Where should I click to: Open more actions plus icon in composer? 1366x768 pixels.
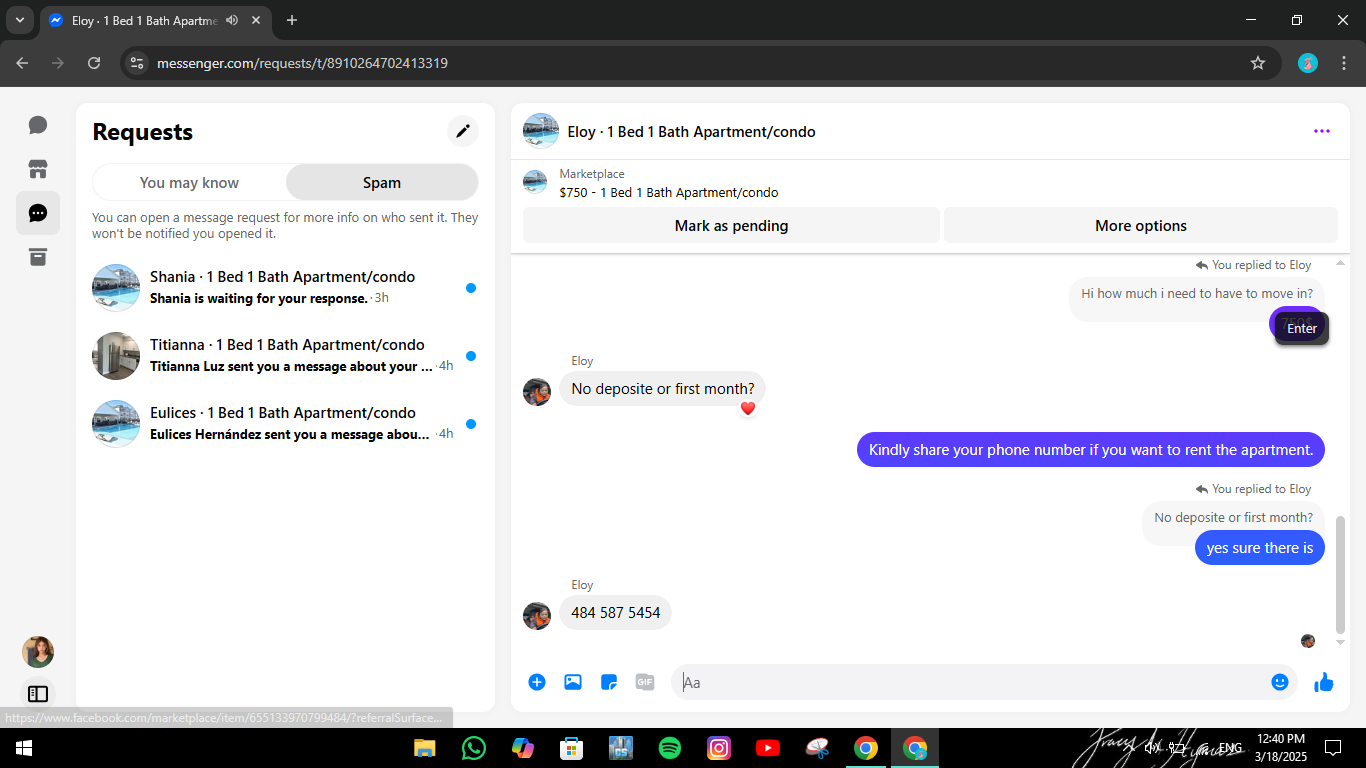coord(537,682)
